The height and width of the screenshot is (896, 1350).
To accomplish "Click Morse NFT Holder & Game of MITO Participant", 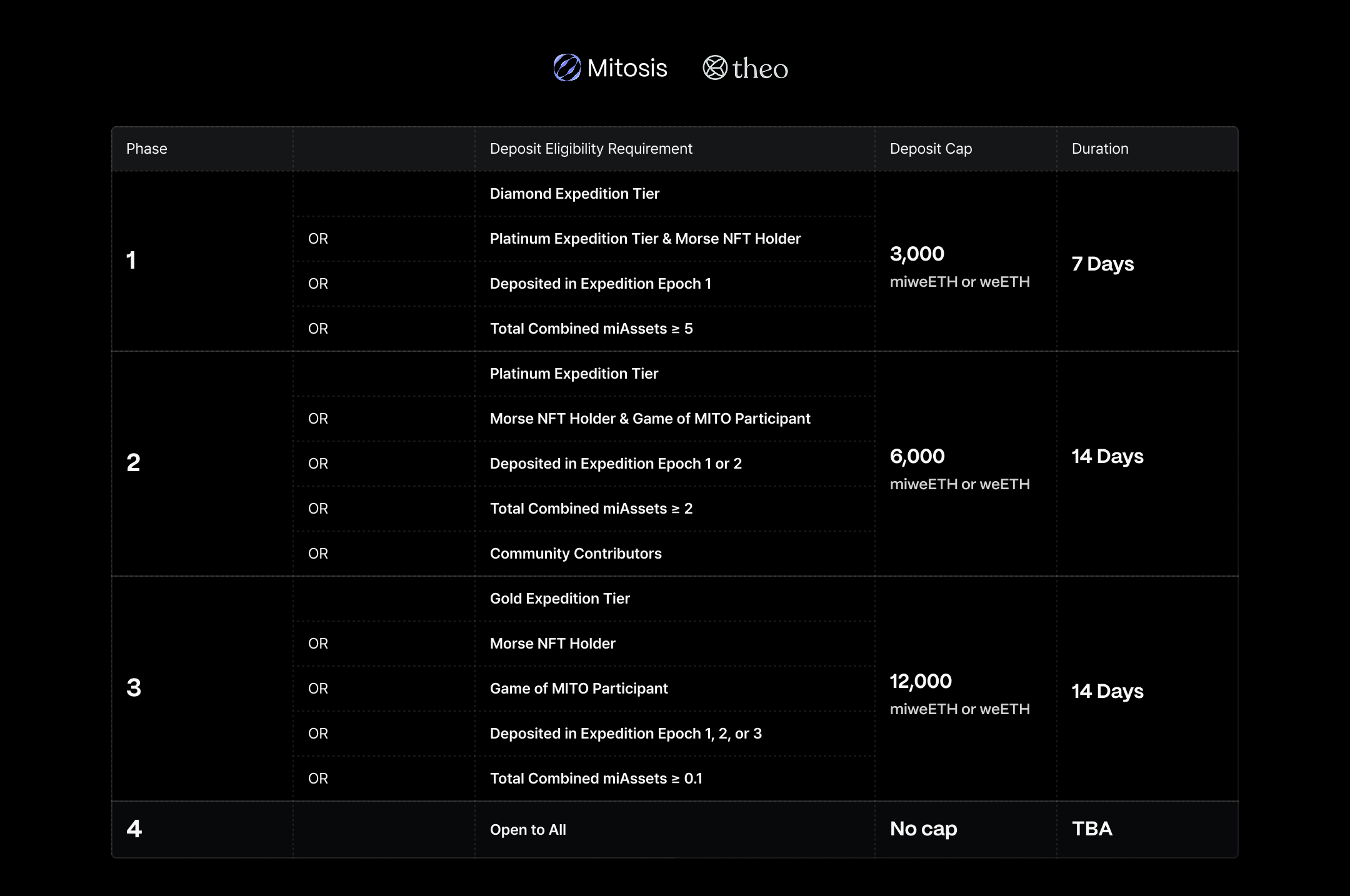I will (x=650, y=419).
